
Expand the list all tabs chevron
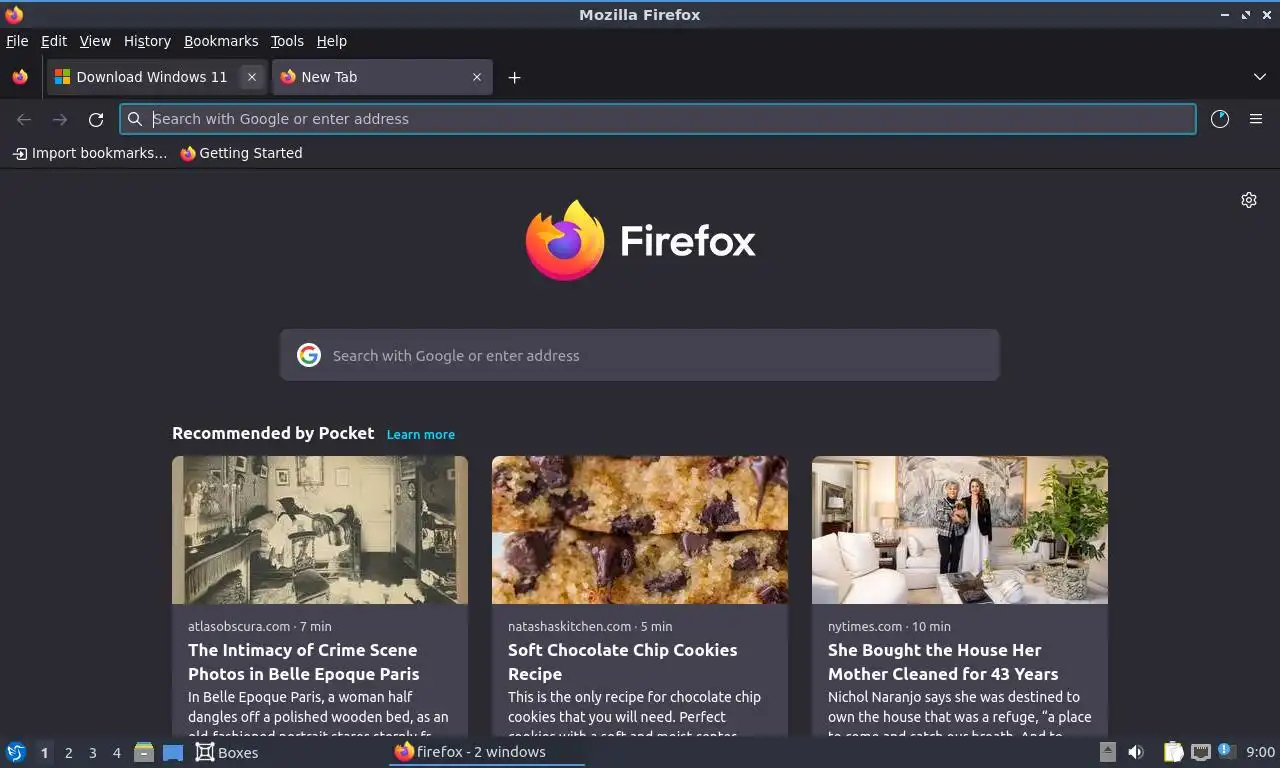coord(1260,77)
